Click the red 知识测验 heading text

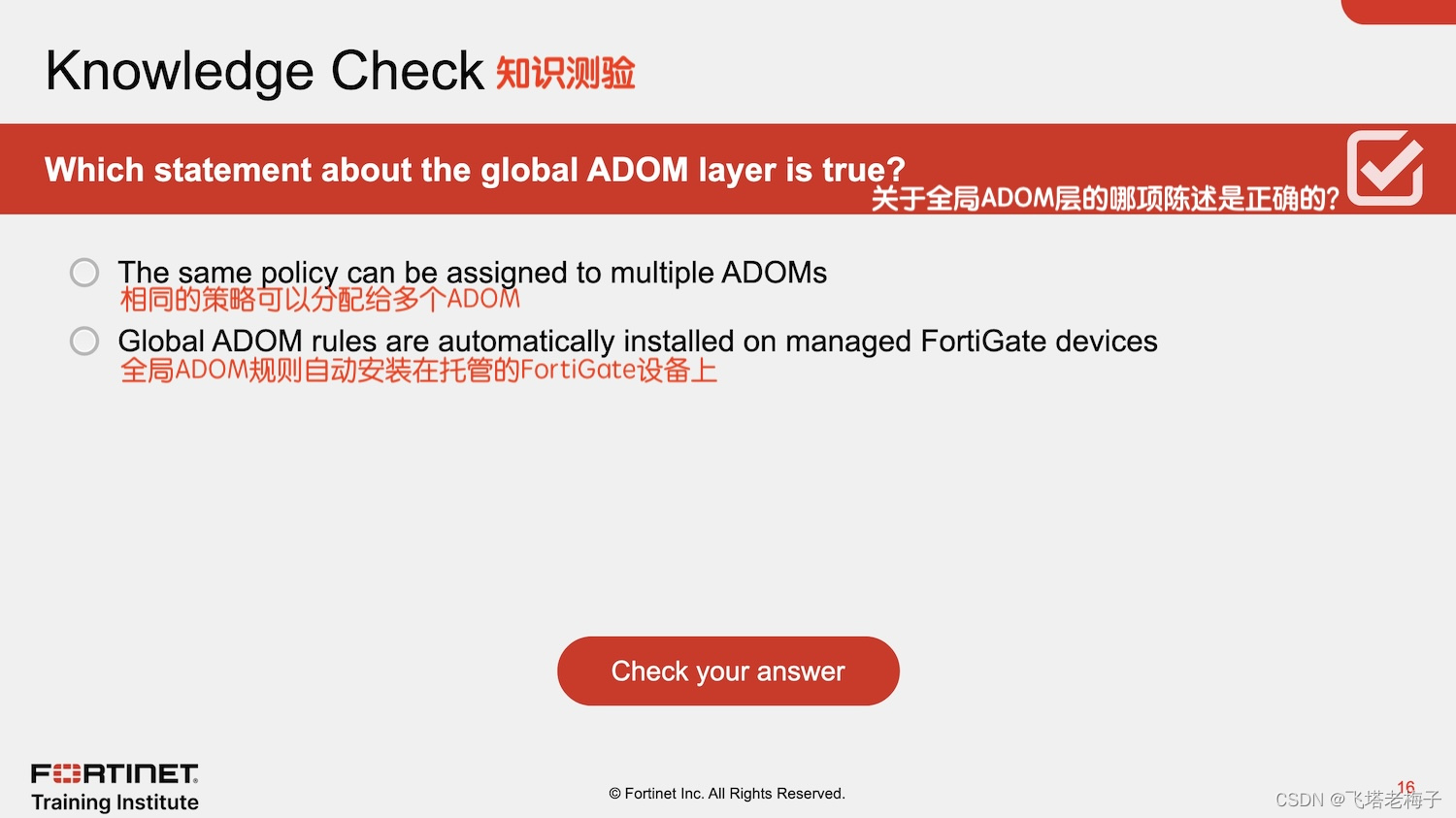click(566, 73)
